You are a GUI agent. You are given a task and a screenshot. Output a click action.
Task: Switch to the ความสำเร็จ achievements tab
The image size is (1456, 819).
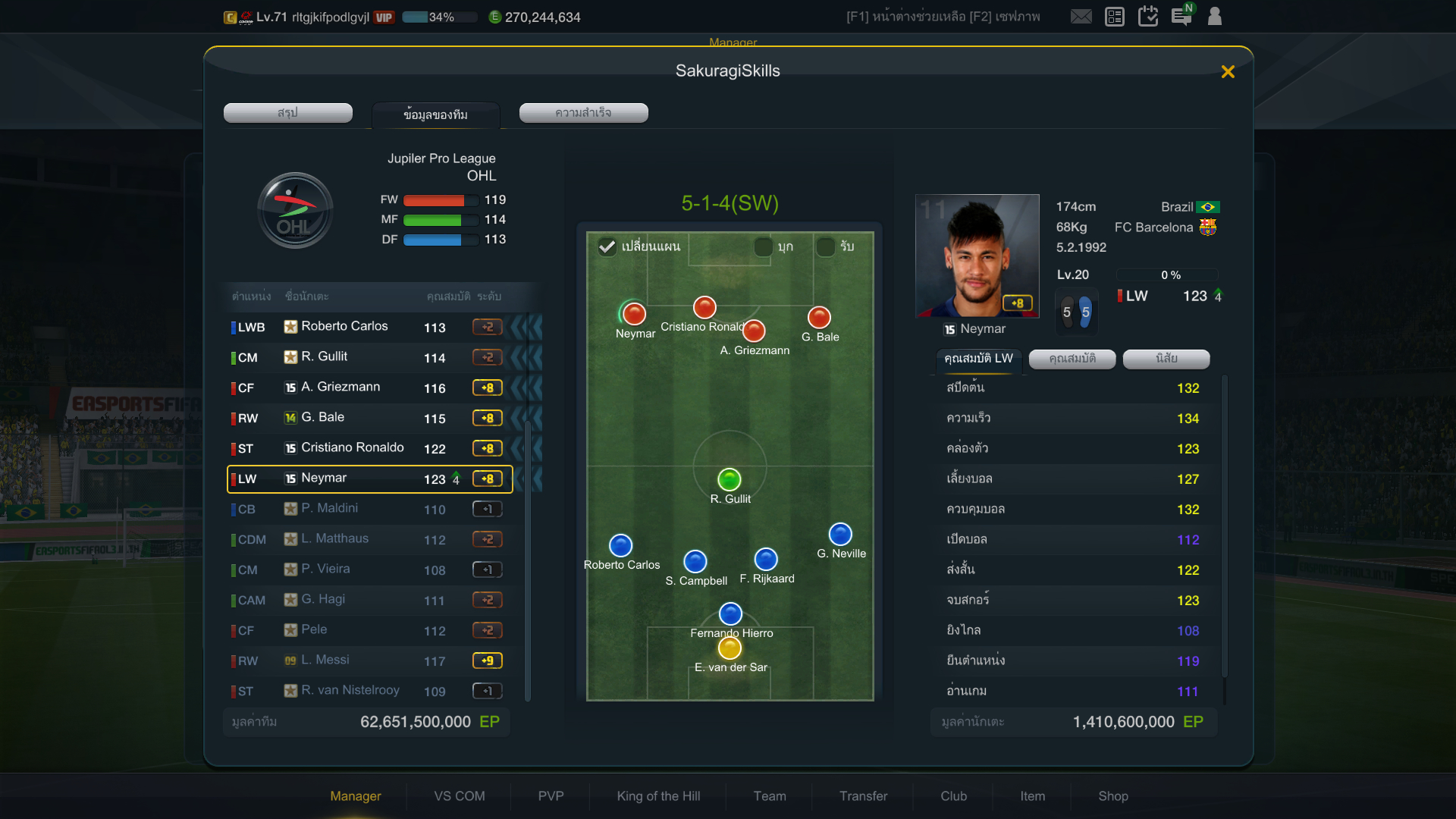[x=584, y=113]
